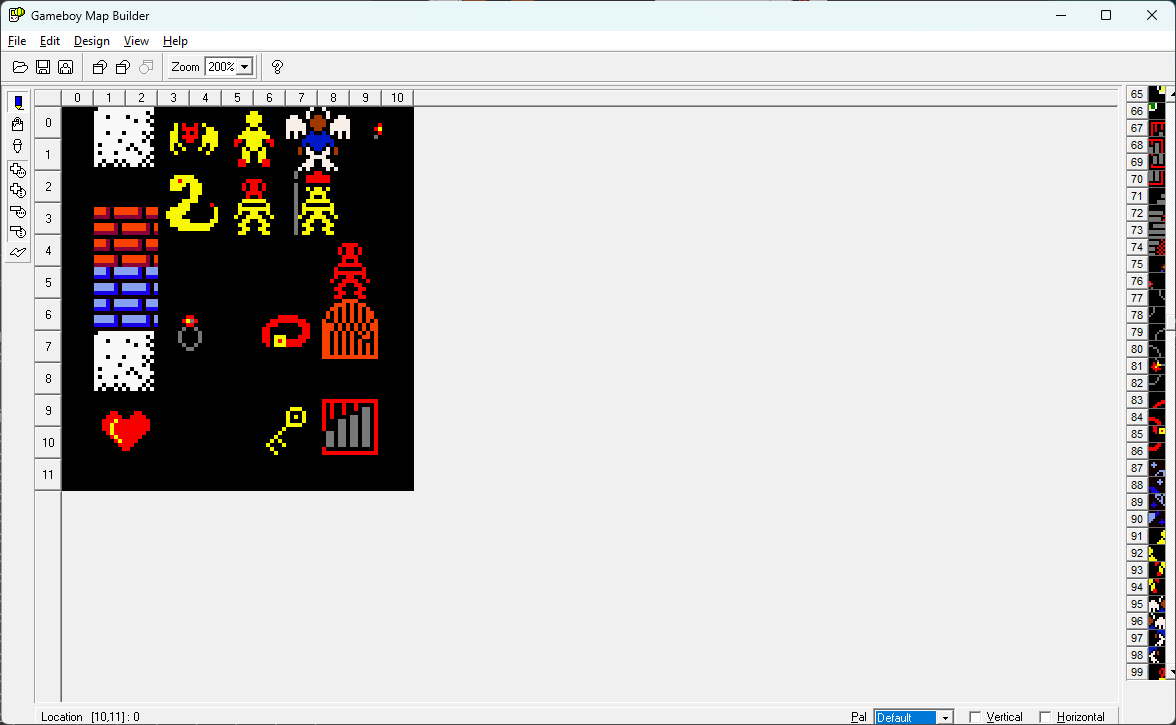Click the Delete column tool, second minus icon

pyautogui.click(x=18, y=232)
